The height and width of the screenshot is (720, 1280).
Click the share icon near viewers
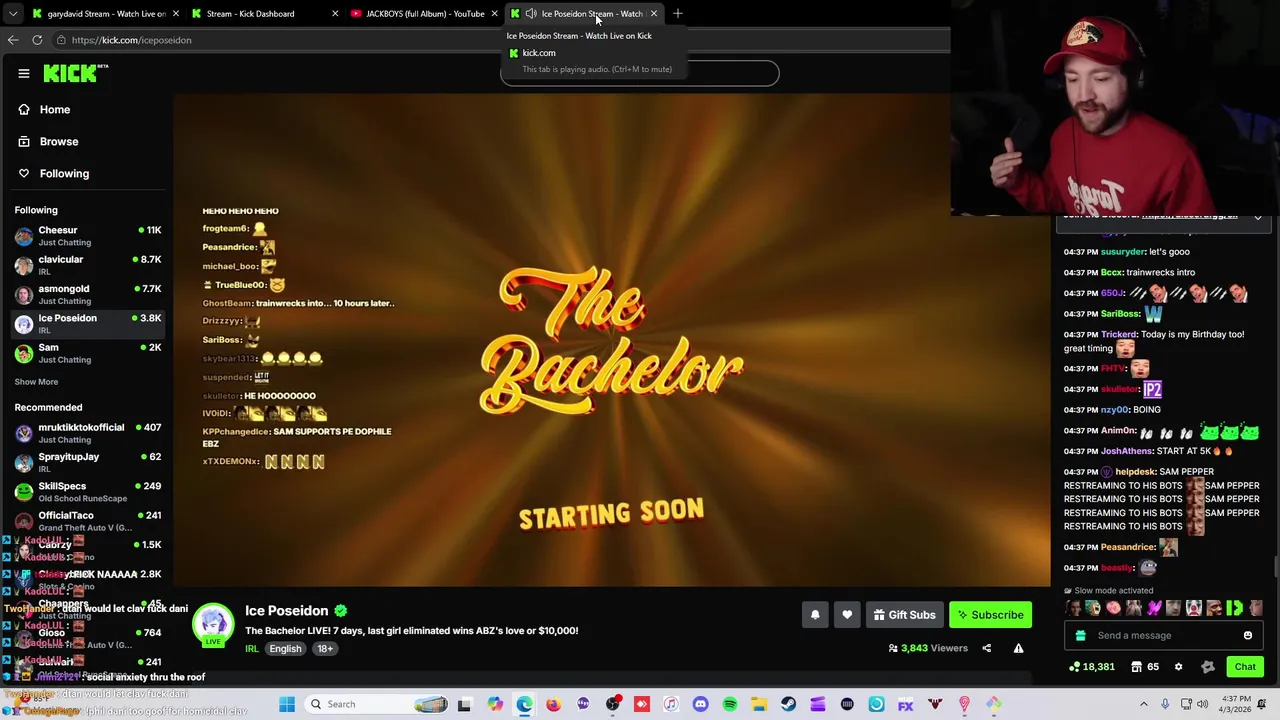[x=986, y=648]
